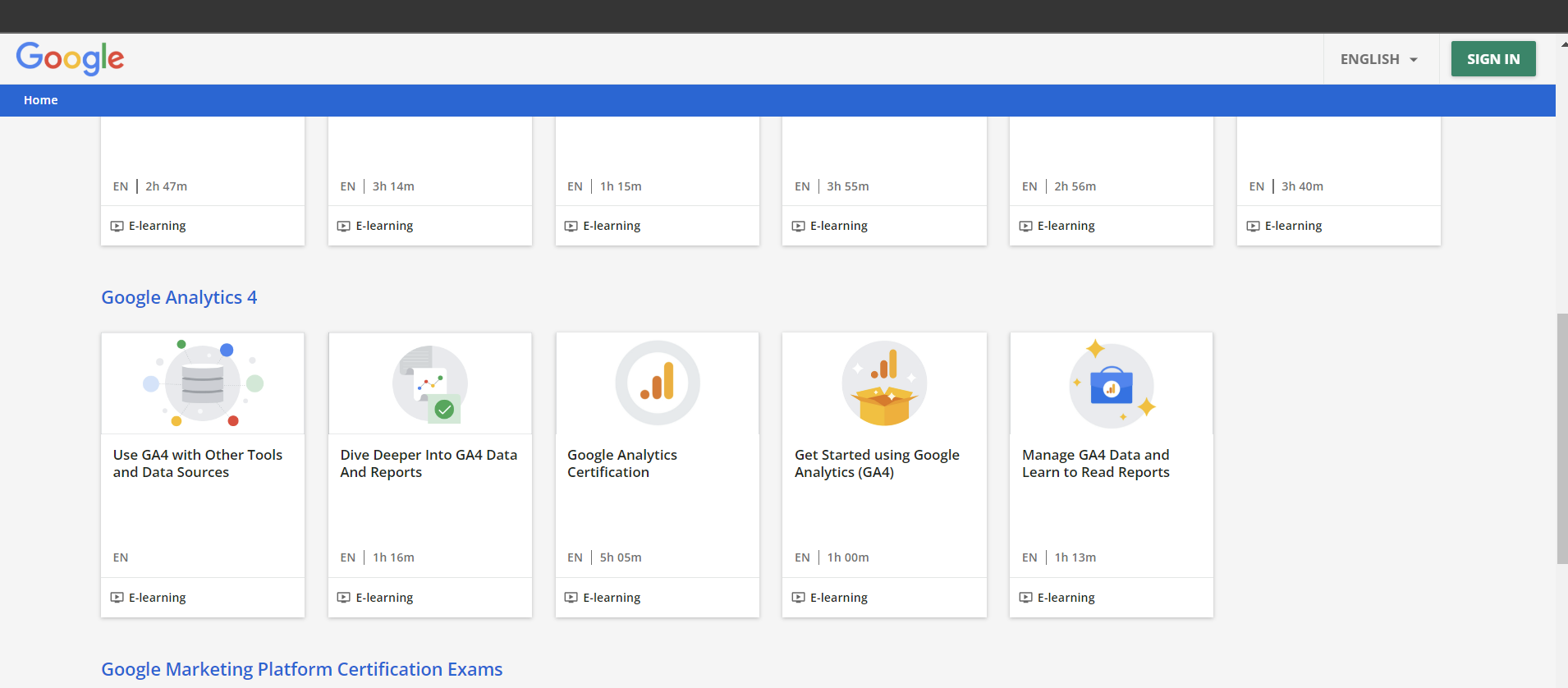Open Manage GA4 Data and Learn to Read Reports
Screen dimensions: 1568x688
(x=1096, y=463)
